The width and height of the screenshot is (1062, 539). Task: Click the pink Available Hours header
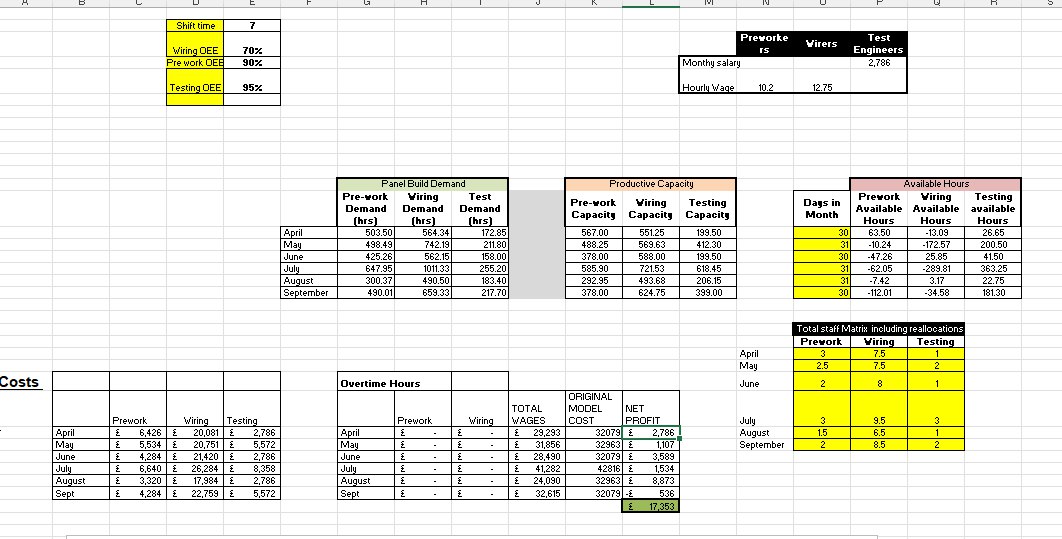coord(935,184)
